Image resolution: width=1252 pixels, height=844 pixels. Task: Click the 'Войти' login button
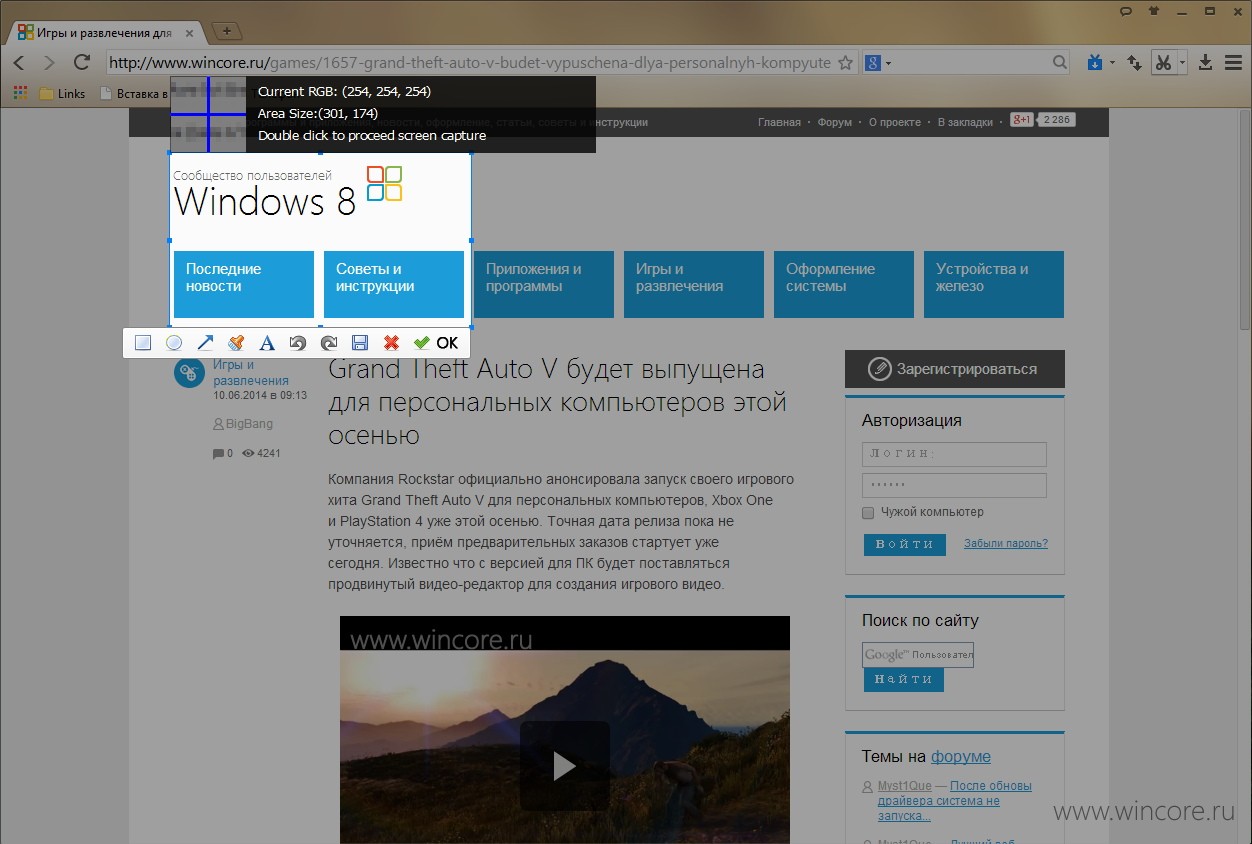pos(905,544)
